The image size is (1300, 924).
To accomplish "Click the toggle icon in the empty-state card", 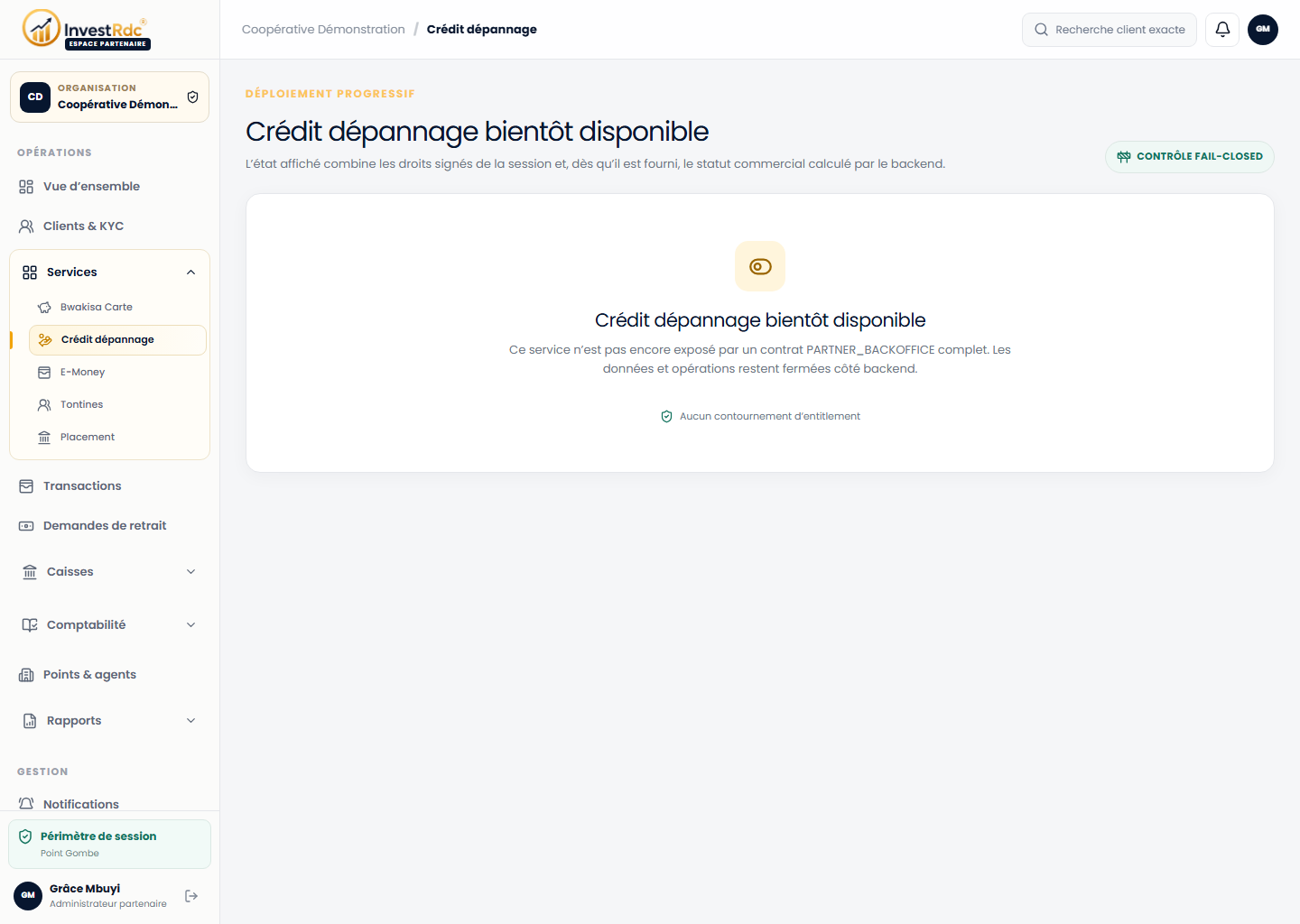I will [760, 266].
